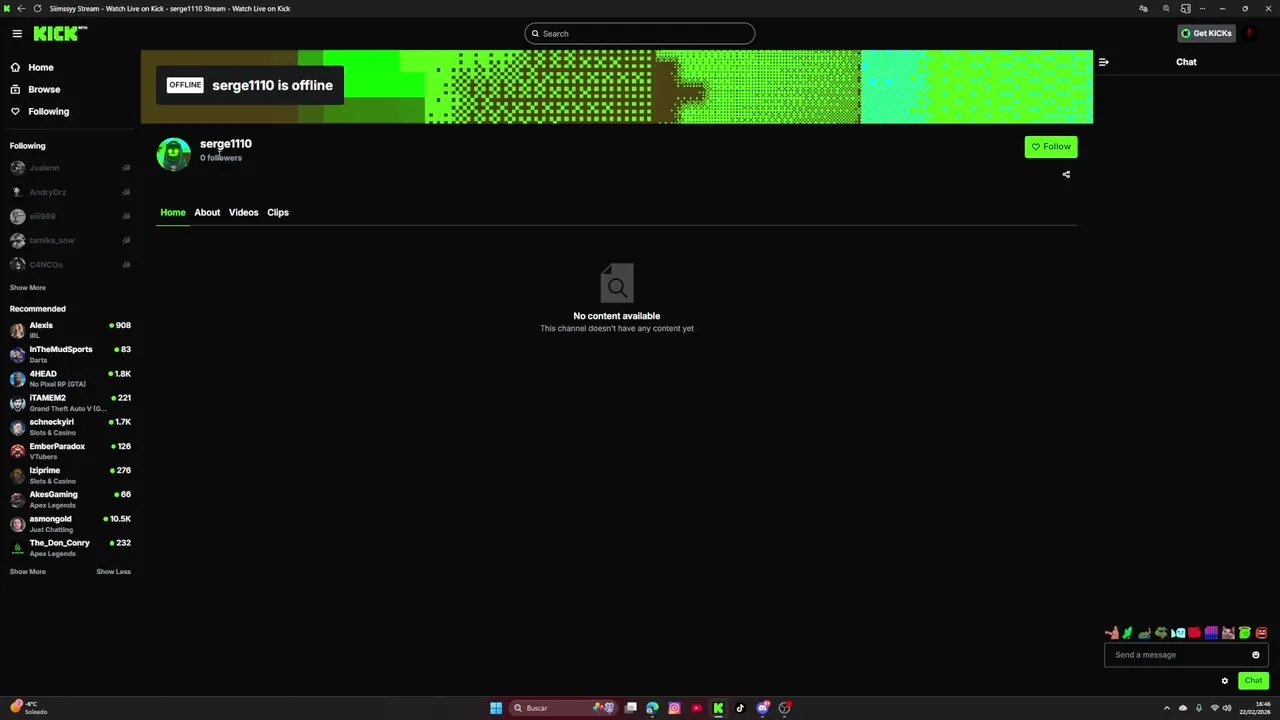Image resolution: width=1280 pixels, height=720 pixels.
Task: Insert the Pepe with sunglasses emote
Action: (x=1161, y=633)
